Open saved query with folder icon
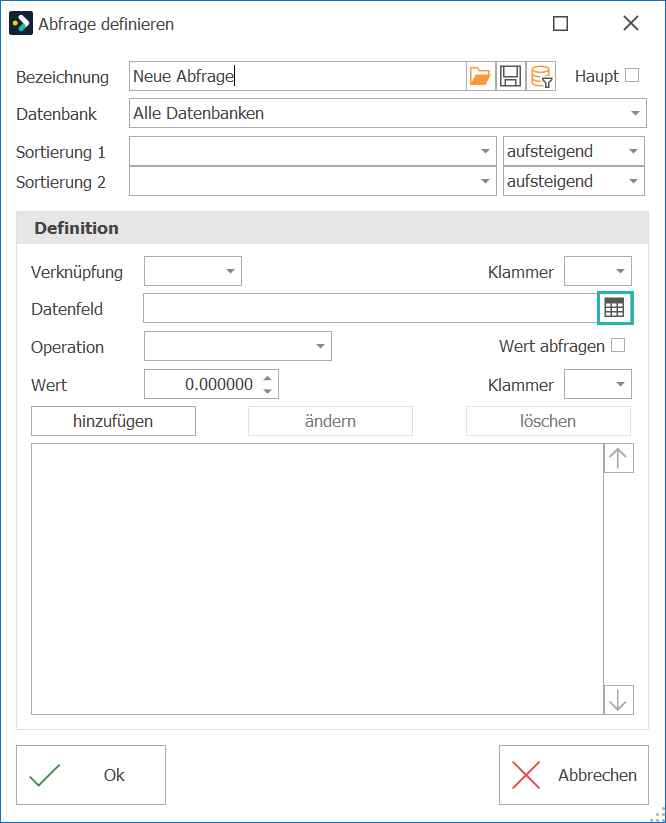666x823 pixels. click(480, 76)
